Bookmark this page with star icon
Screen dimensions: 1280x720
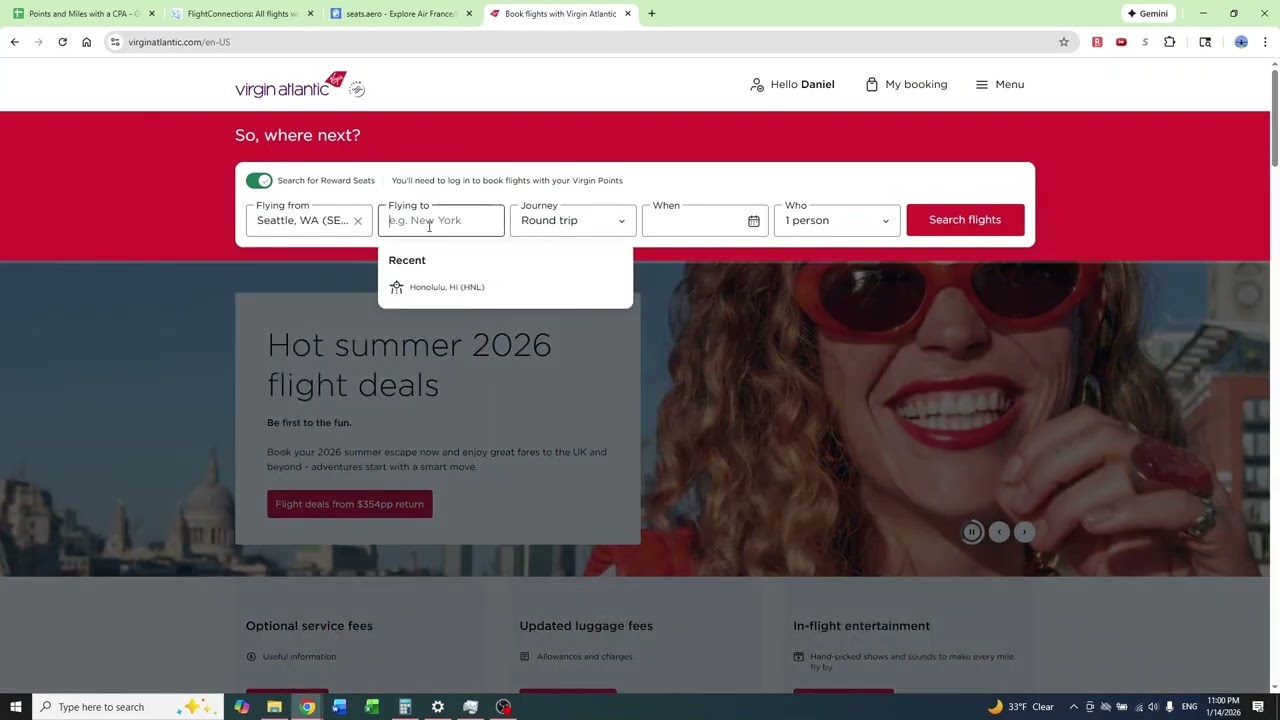click(1064, 42)
